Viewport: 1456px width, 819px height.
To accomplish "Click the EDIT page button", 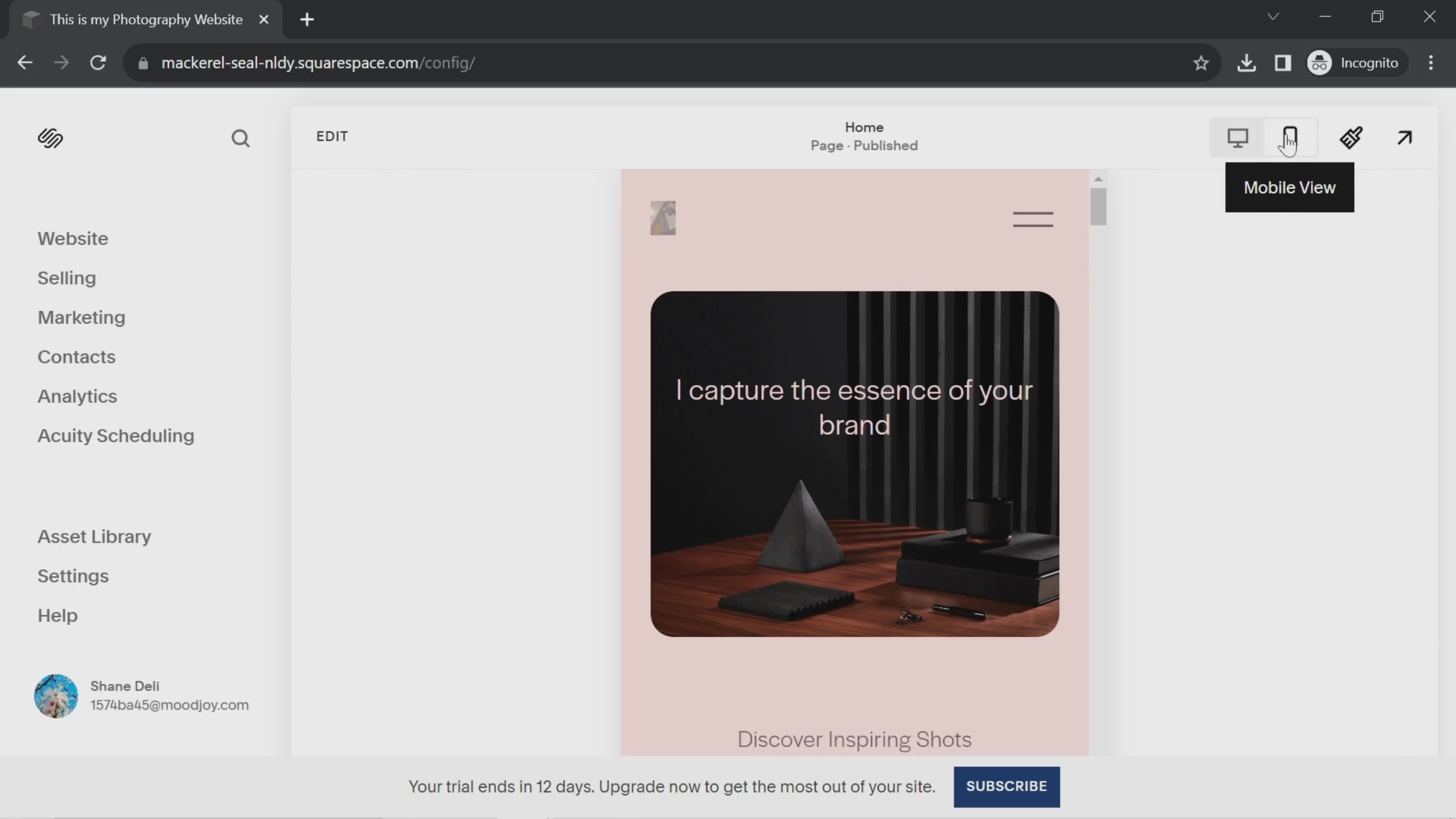I will (x=333, y=136).
